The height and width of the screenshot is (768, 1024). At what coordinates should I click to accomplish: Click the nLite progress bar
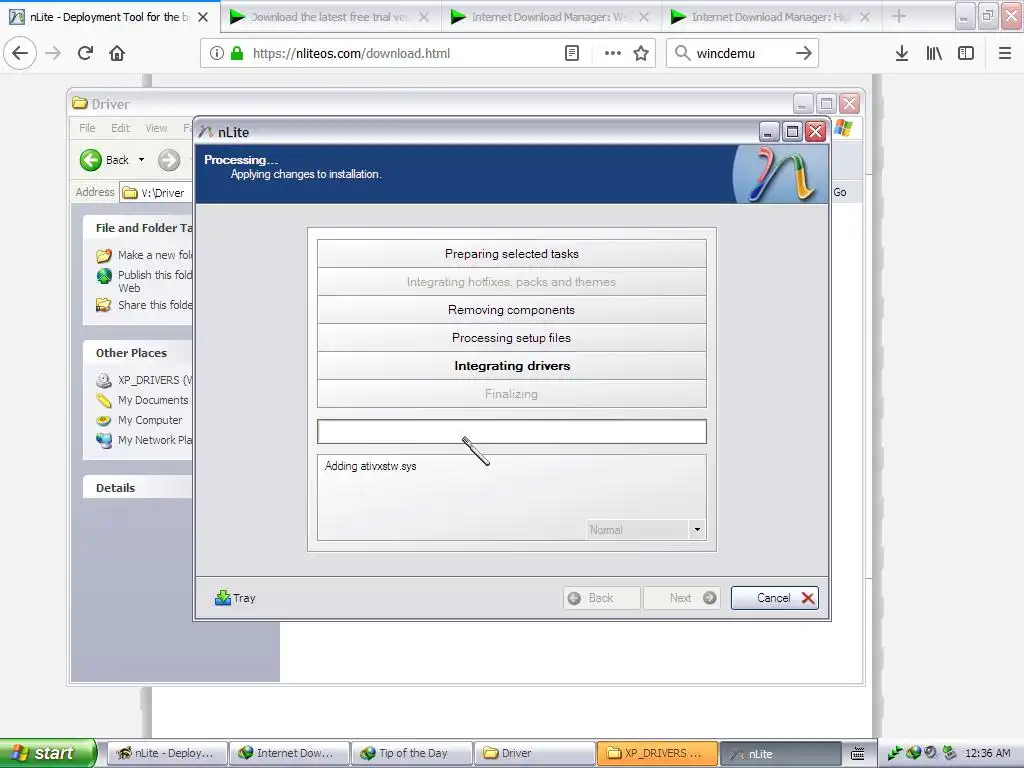pyautogui.click(x=512, y=432)
